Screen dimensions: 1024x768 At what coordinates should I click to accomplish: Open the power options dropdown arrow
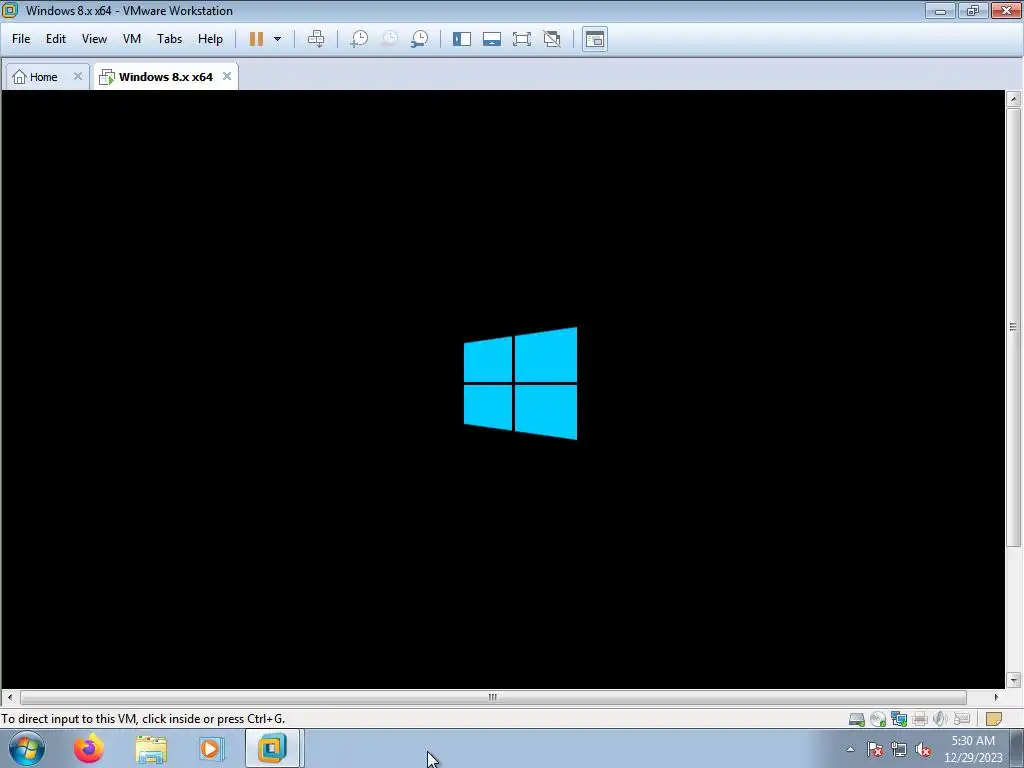(278, 39)
